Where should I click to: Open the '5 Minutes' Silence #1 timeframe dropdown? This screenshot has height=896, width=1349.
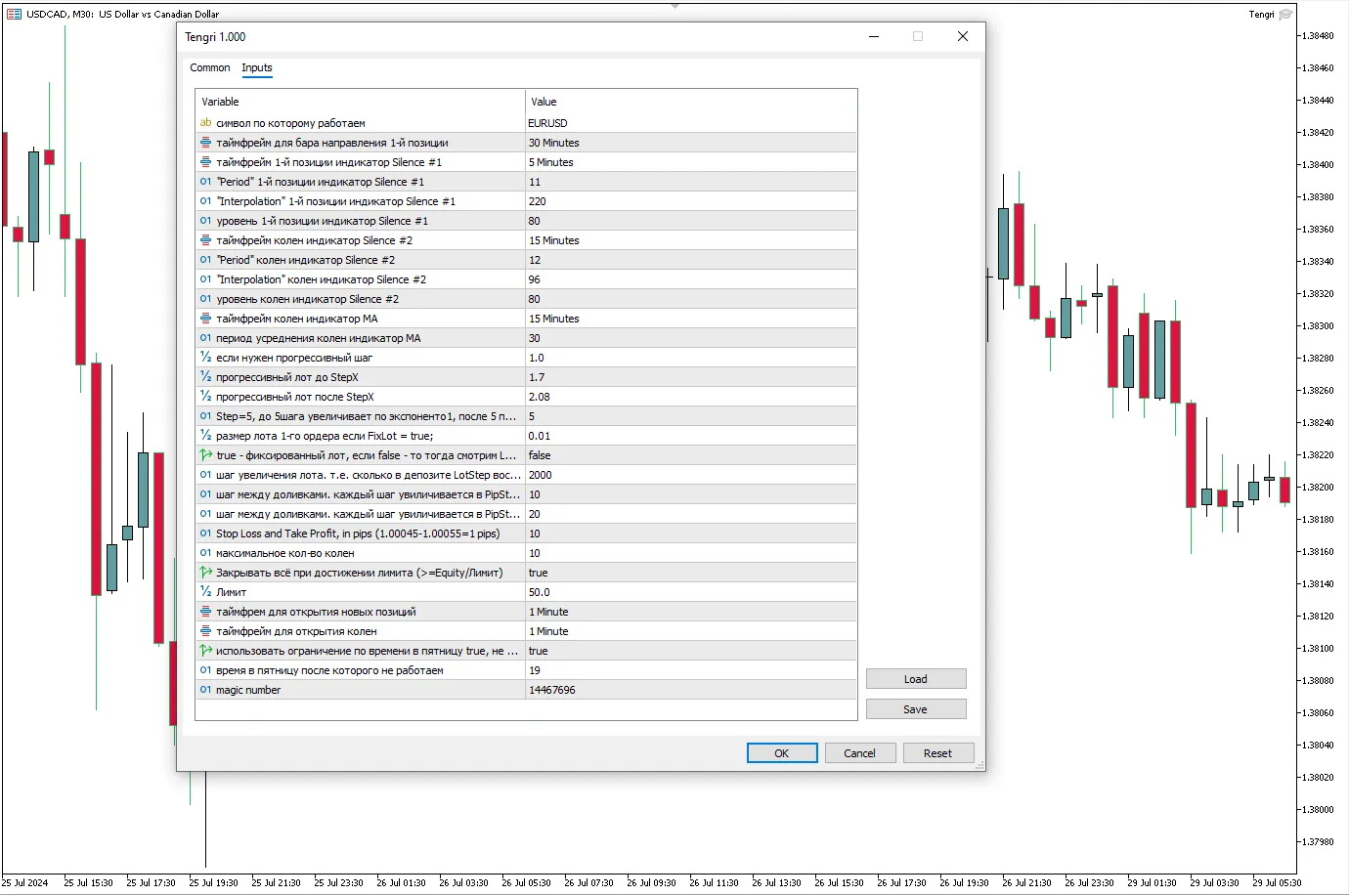coord(691,162)
